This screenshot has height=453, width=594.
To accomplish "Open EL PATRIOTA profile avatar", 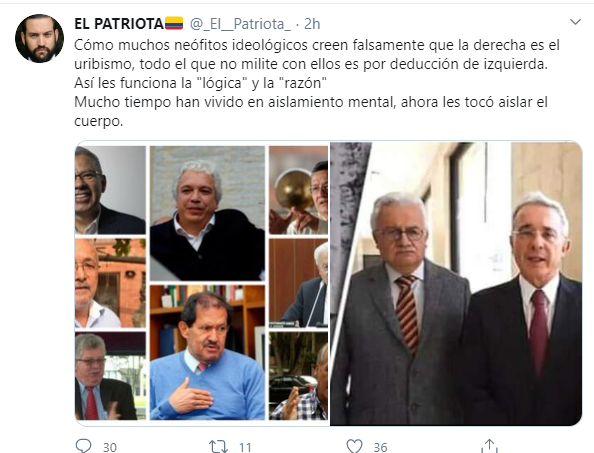I will [39, 38].
